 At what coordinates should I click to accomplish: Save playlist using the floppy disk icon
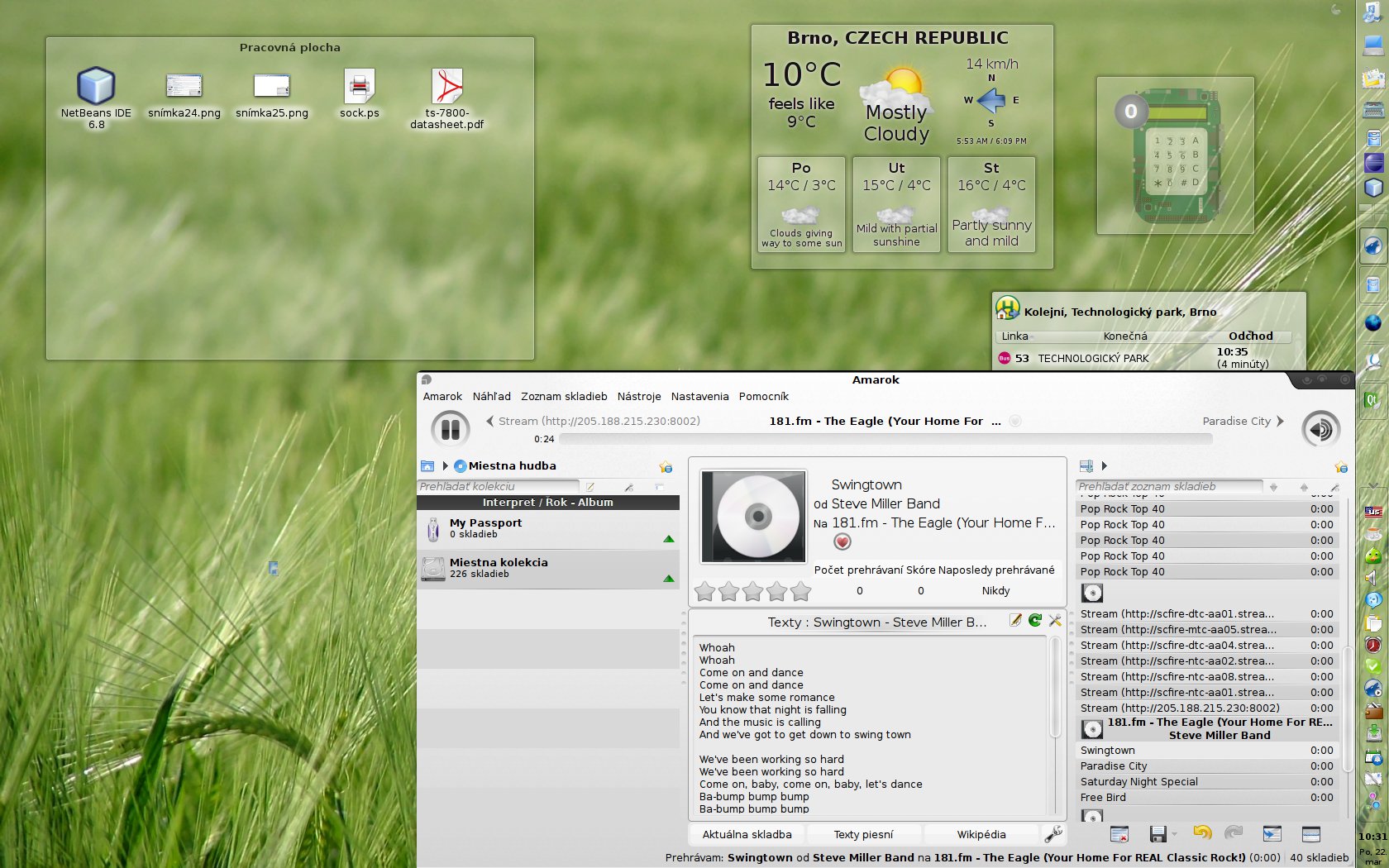point(1157,834)
